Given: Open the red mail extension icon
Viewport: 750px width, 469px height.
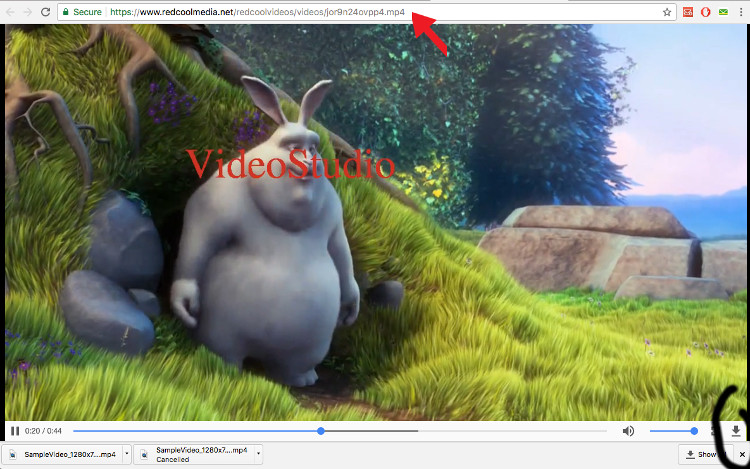Looking at the screenshot, I should 688,12.
